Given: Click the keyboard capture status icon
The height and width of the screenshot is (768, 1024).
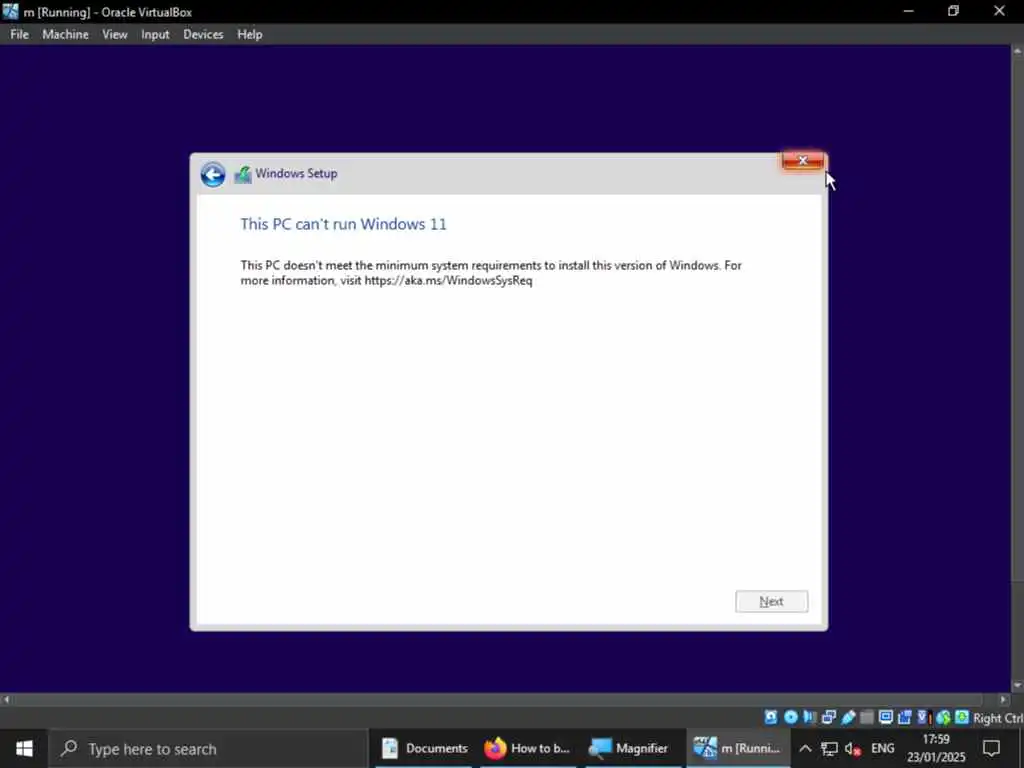Looking at the screenshot, I should 962,717.
